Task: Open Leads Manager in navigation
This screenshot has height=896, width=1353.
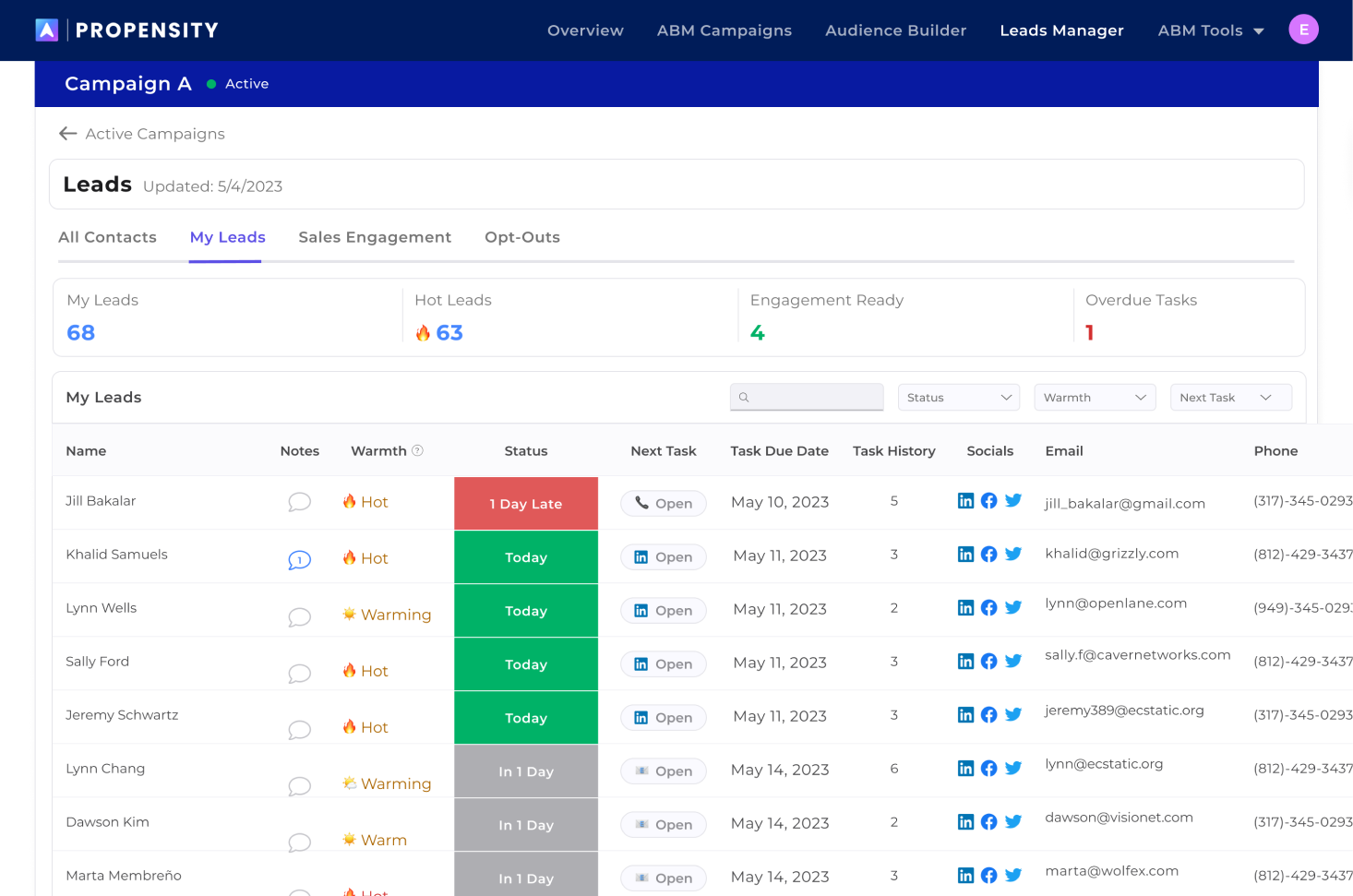Action: (x=1061, y=30)
